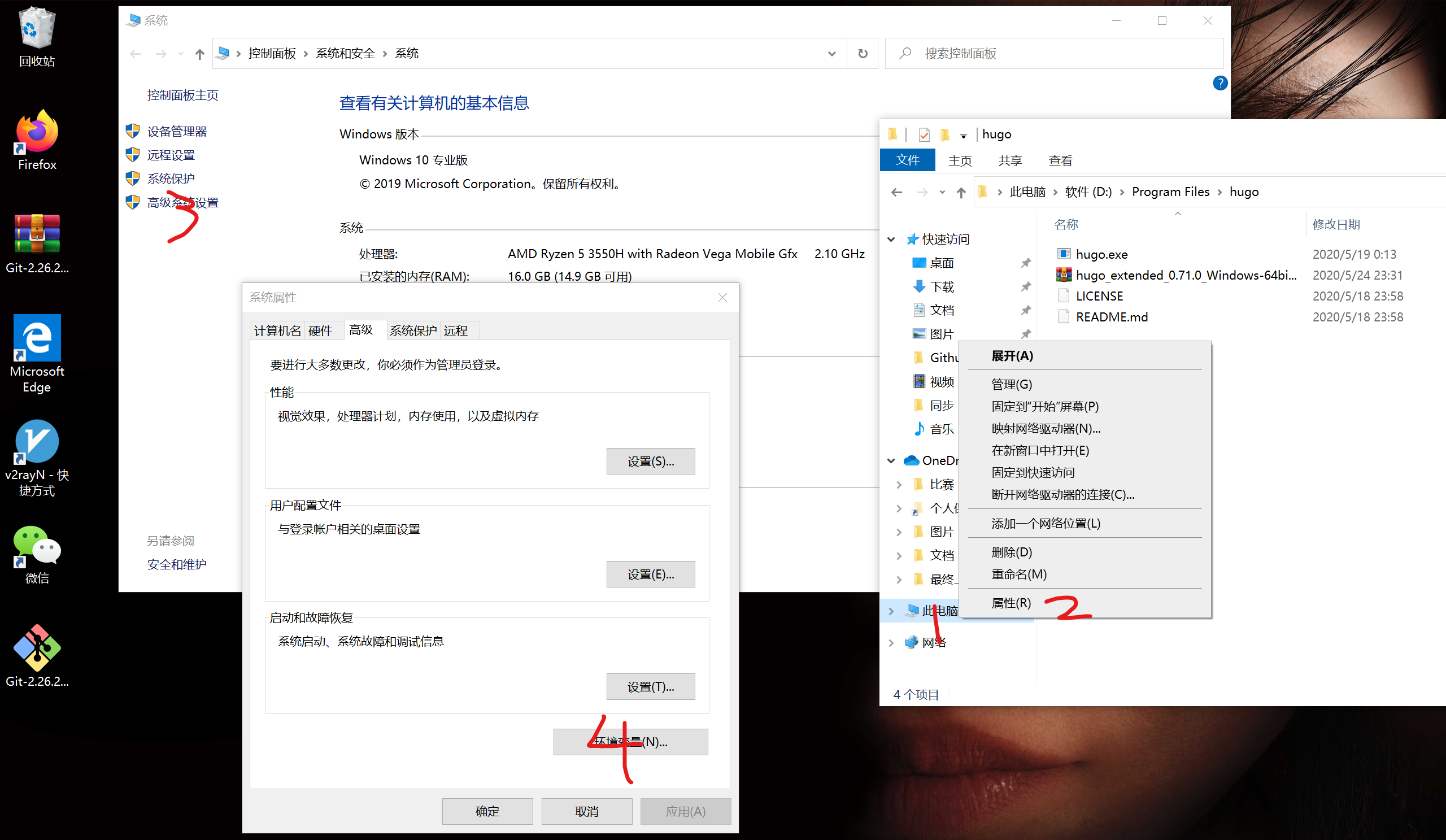The width and height of the screenshot is (1446, 840).
Task: Click the 环境变量(N) button
Action: 630,741
